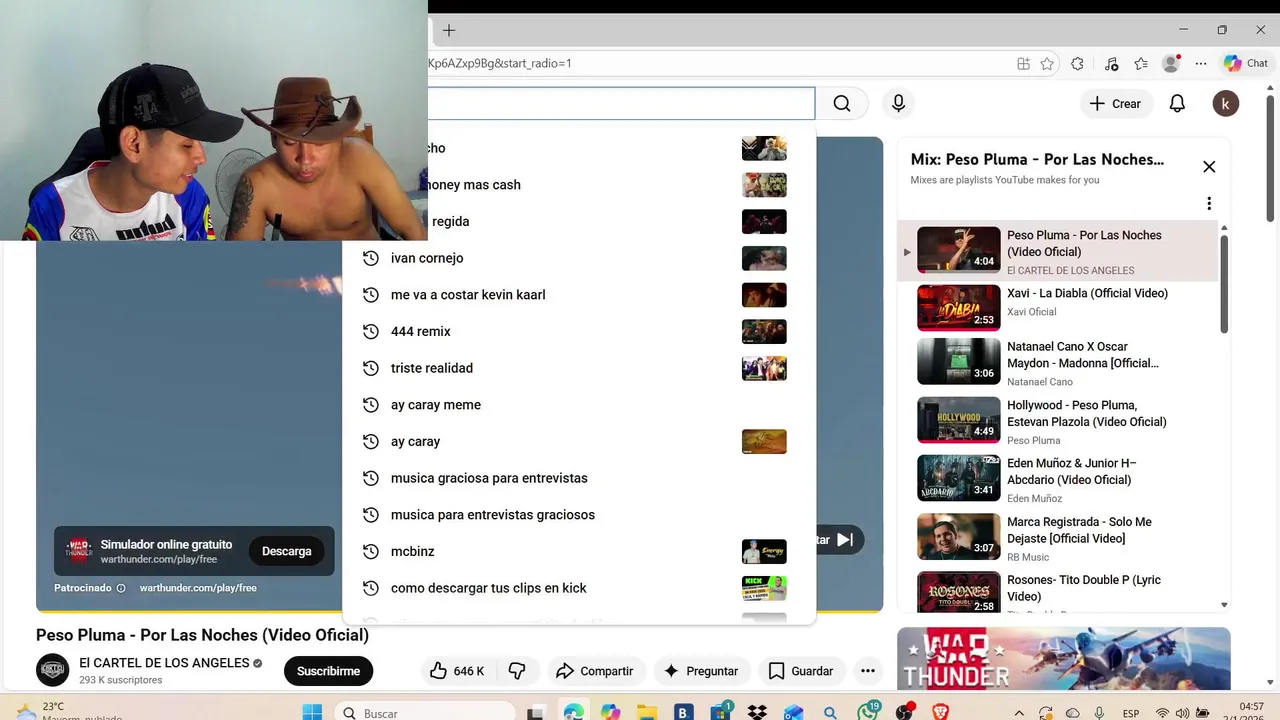Open Brave browser on taskbar
This screenshot has width=1280, height=720.
pyautogui.click(x=940, y=712)
